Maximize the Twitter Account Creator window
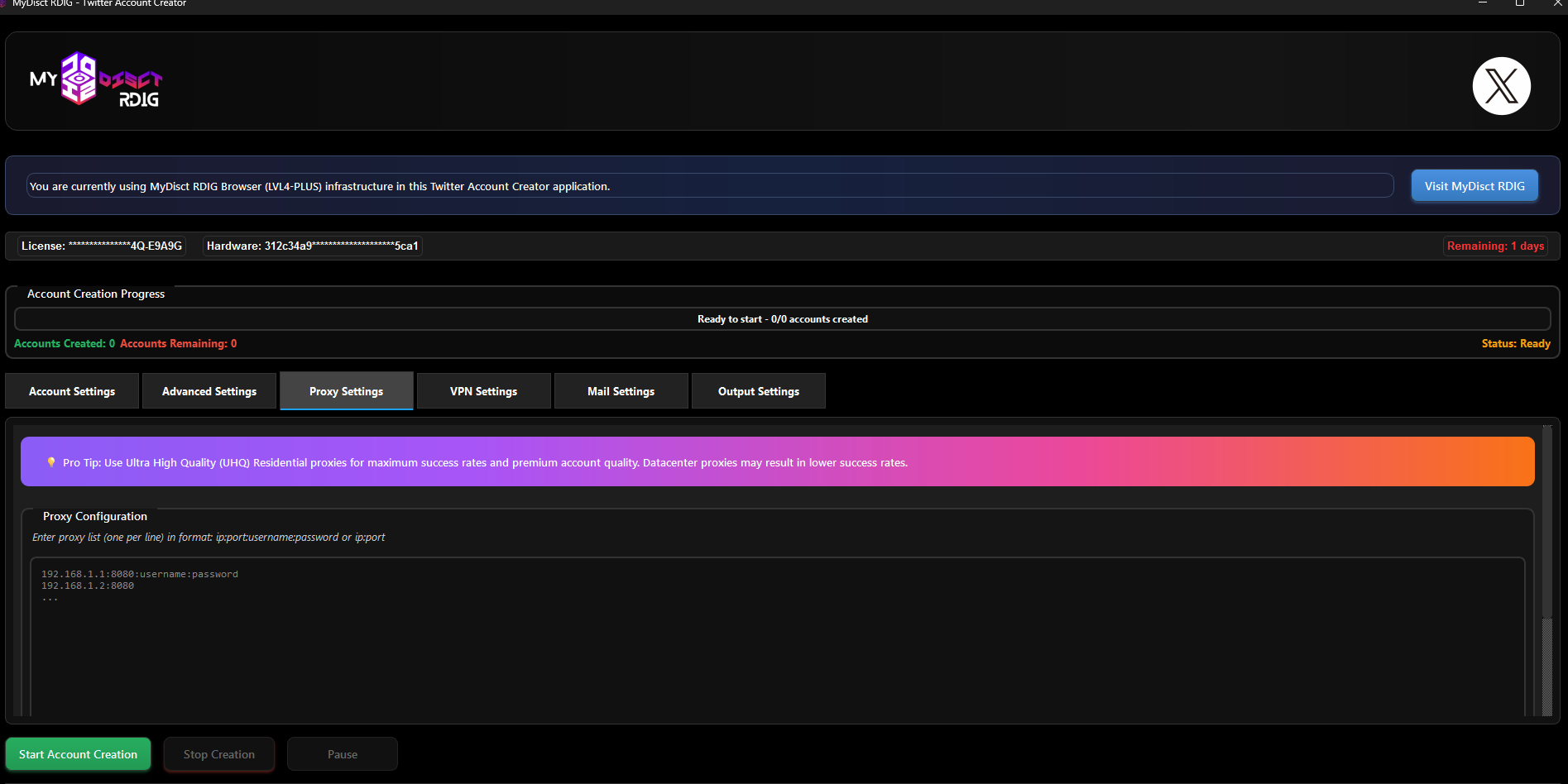Screen dimensions: 1568x784 [1520, 4]
